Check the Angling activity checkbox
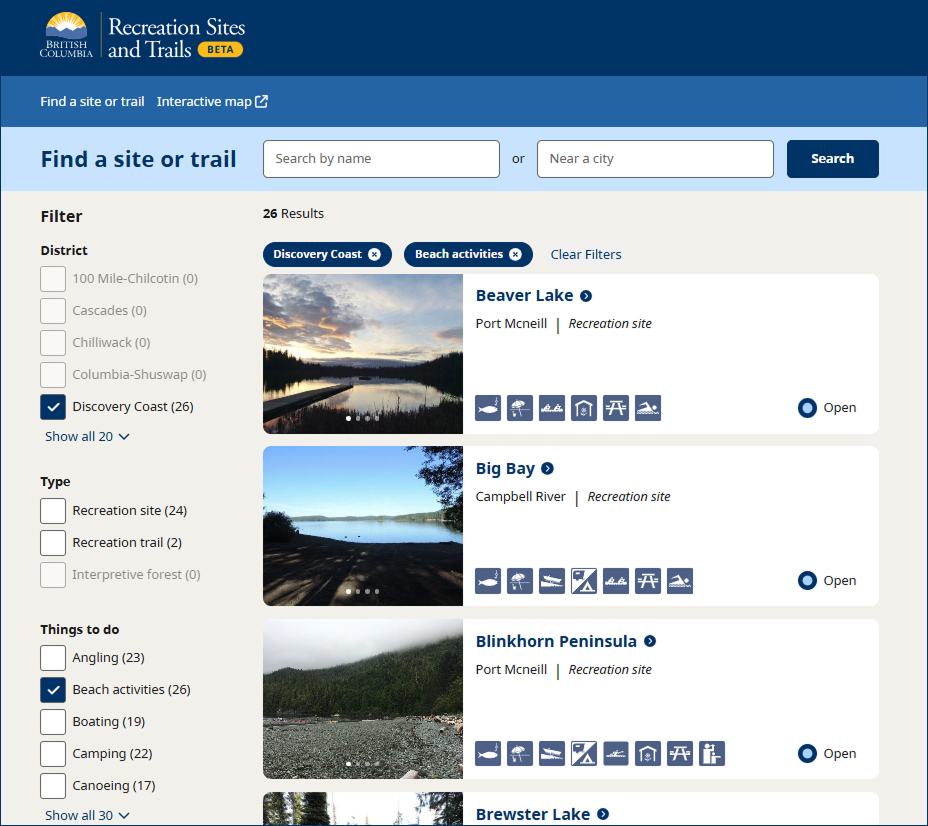Viewport: 928px width, 826px height. click(53, 658)
